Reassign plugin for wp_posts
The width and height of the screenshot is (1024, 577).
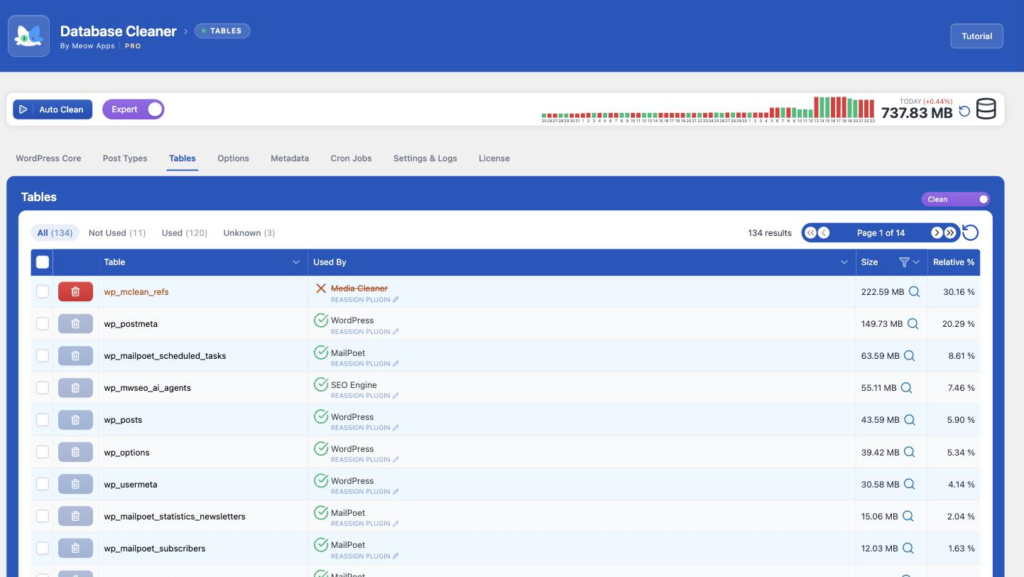pos(364,428)
